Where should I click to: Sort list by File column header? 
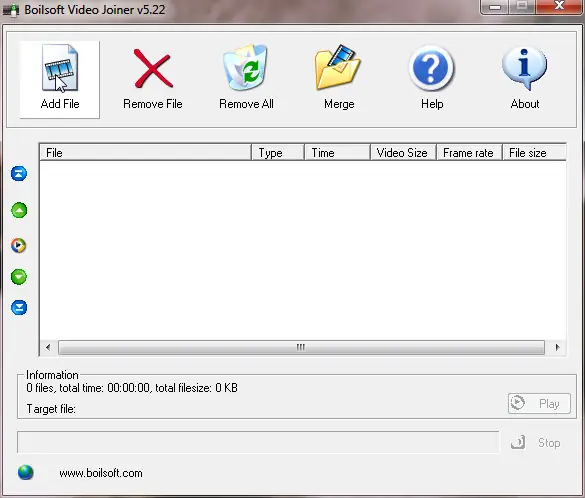[145, 153]
